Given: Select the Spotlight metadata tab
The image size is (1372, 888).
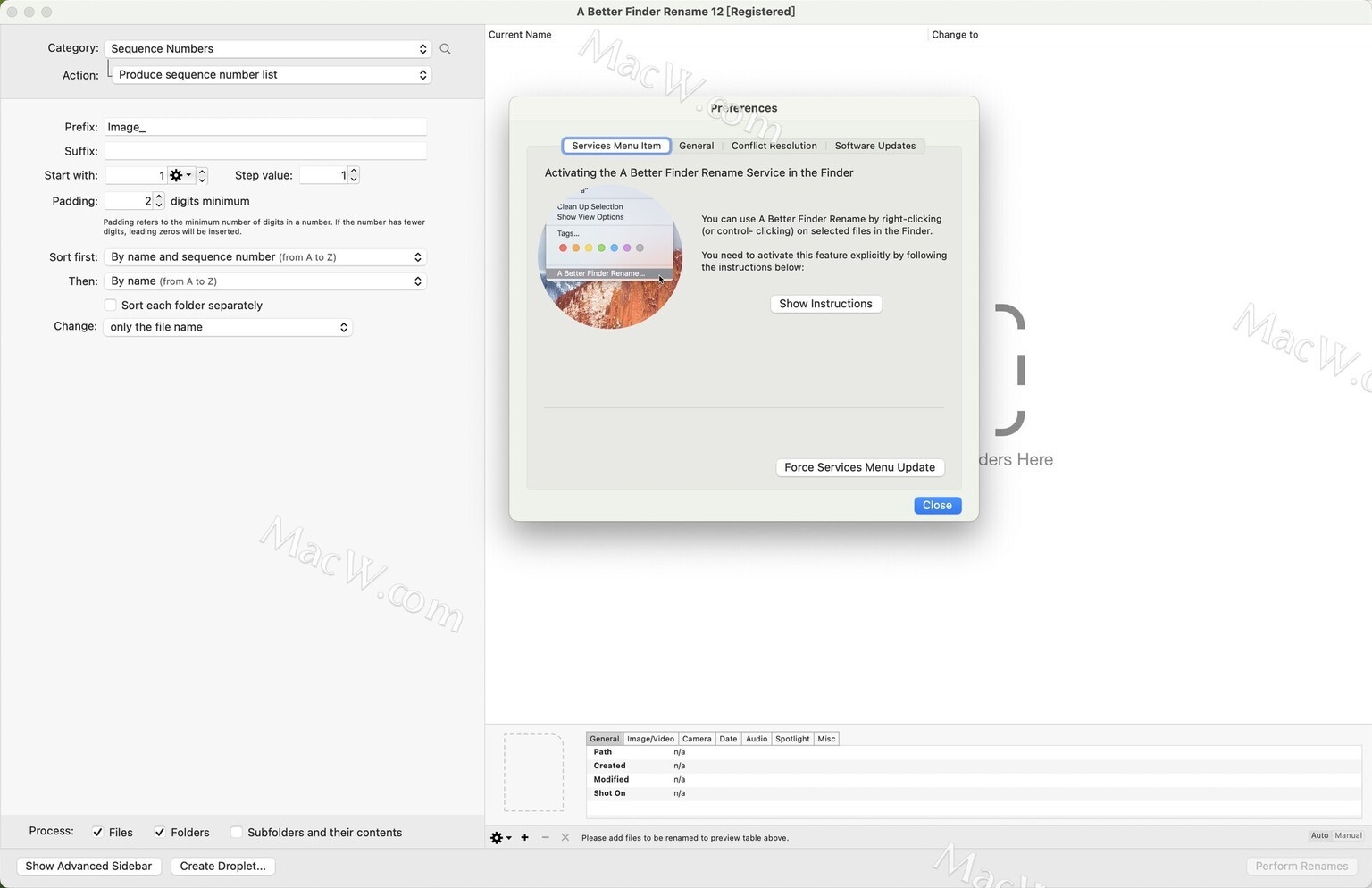Looking at the screenshot, I should tap(792, 739).
